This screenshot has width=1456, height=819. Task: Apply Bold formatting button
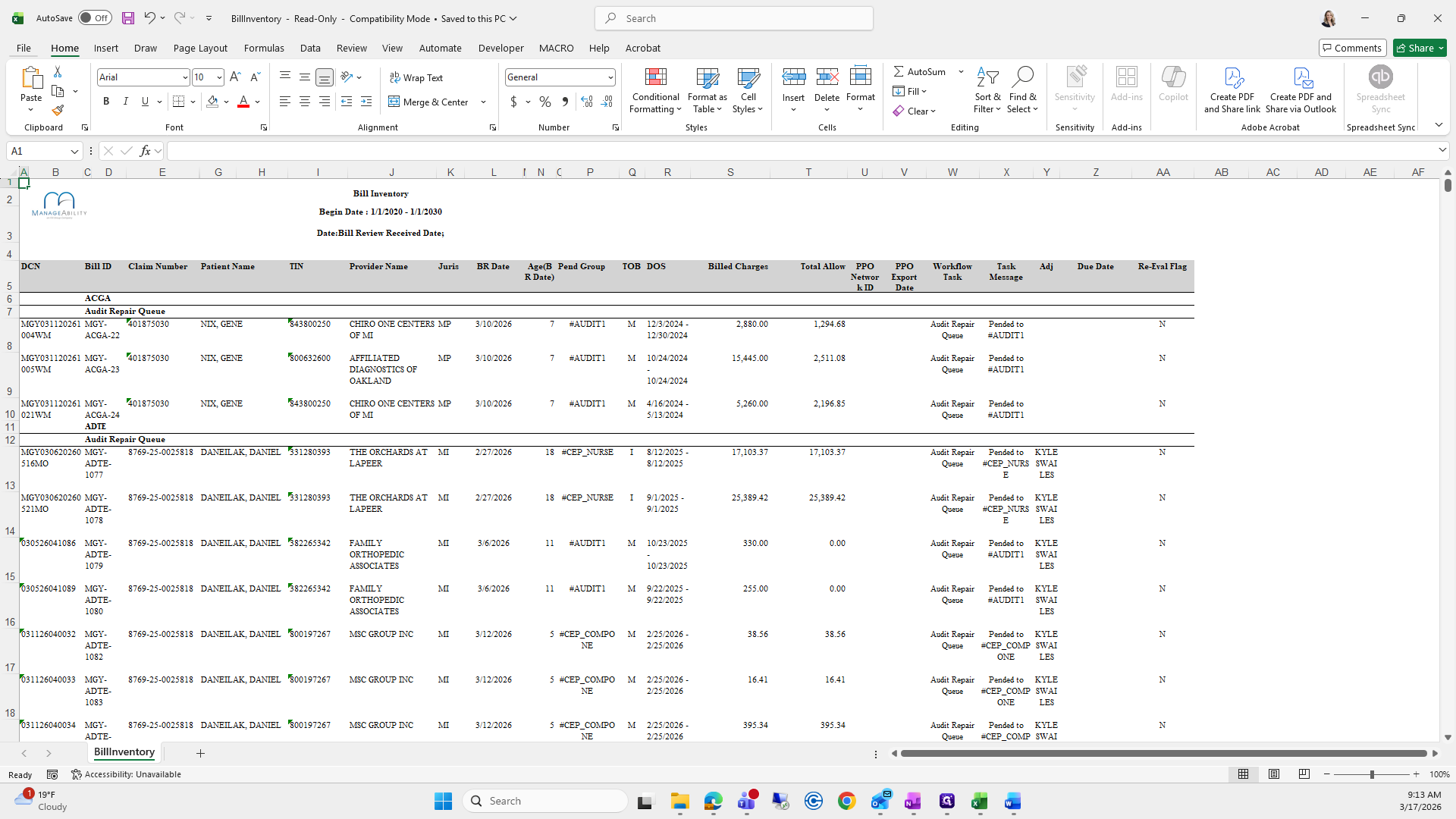(x=106, y=102)
